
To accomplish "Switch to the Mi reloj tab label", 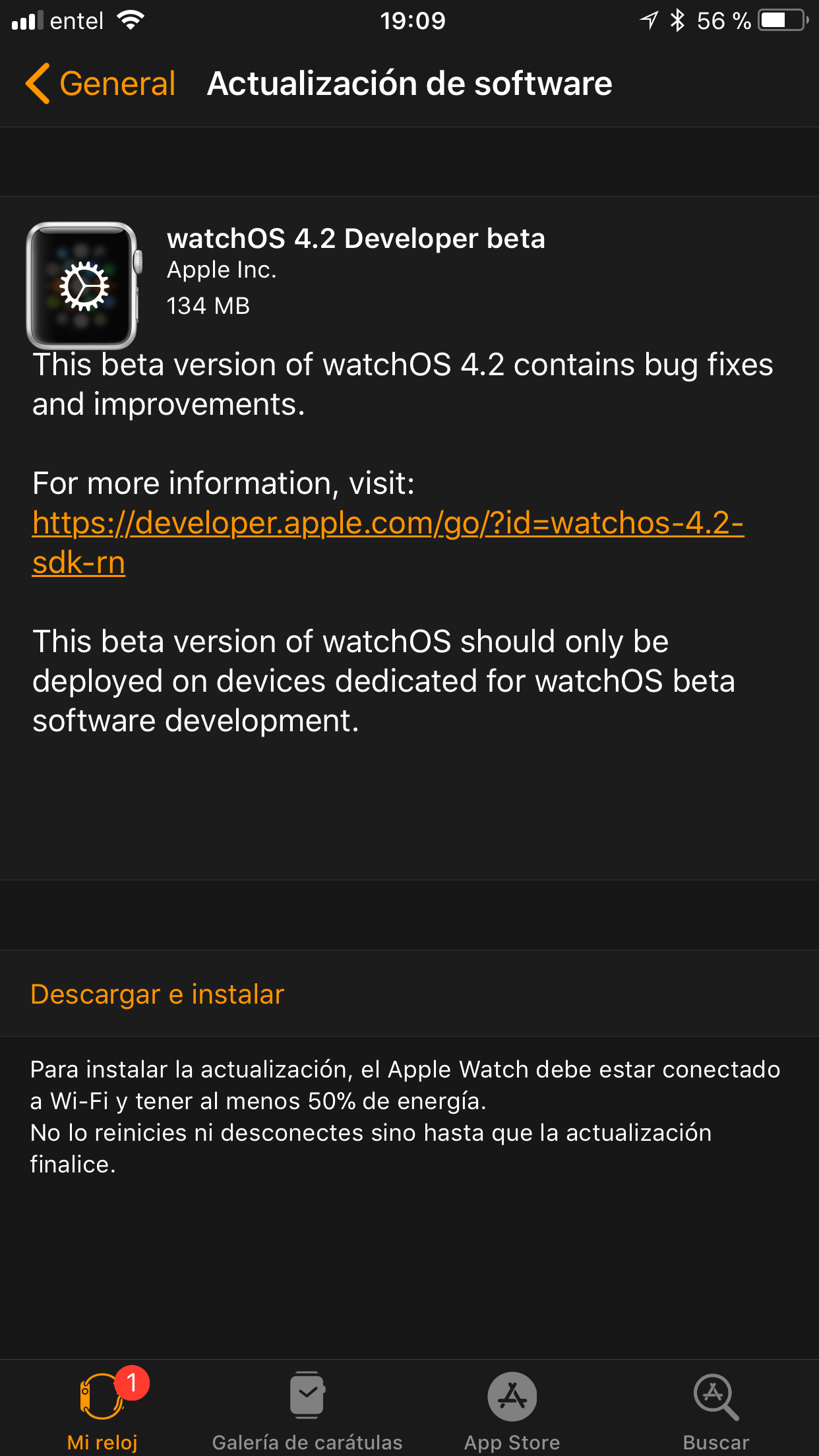I will [102, 1442].
